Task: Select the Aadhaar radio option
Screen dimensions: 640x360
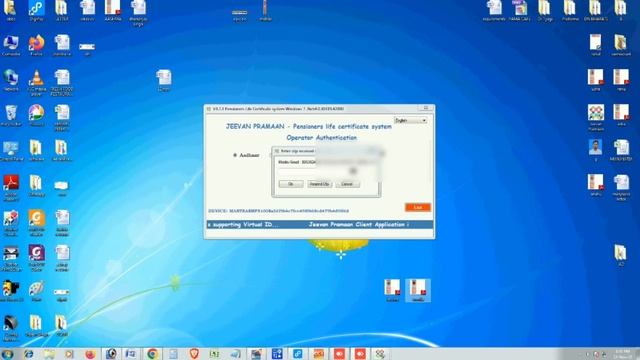Action: [x=235, y=155]
